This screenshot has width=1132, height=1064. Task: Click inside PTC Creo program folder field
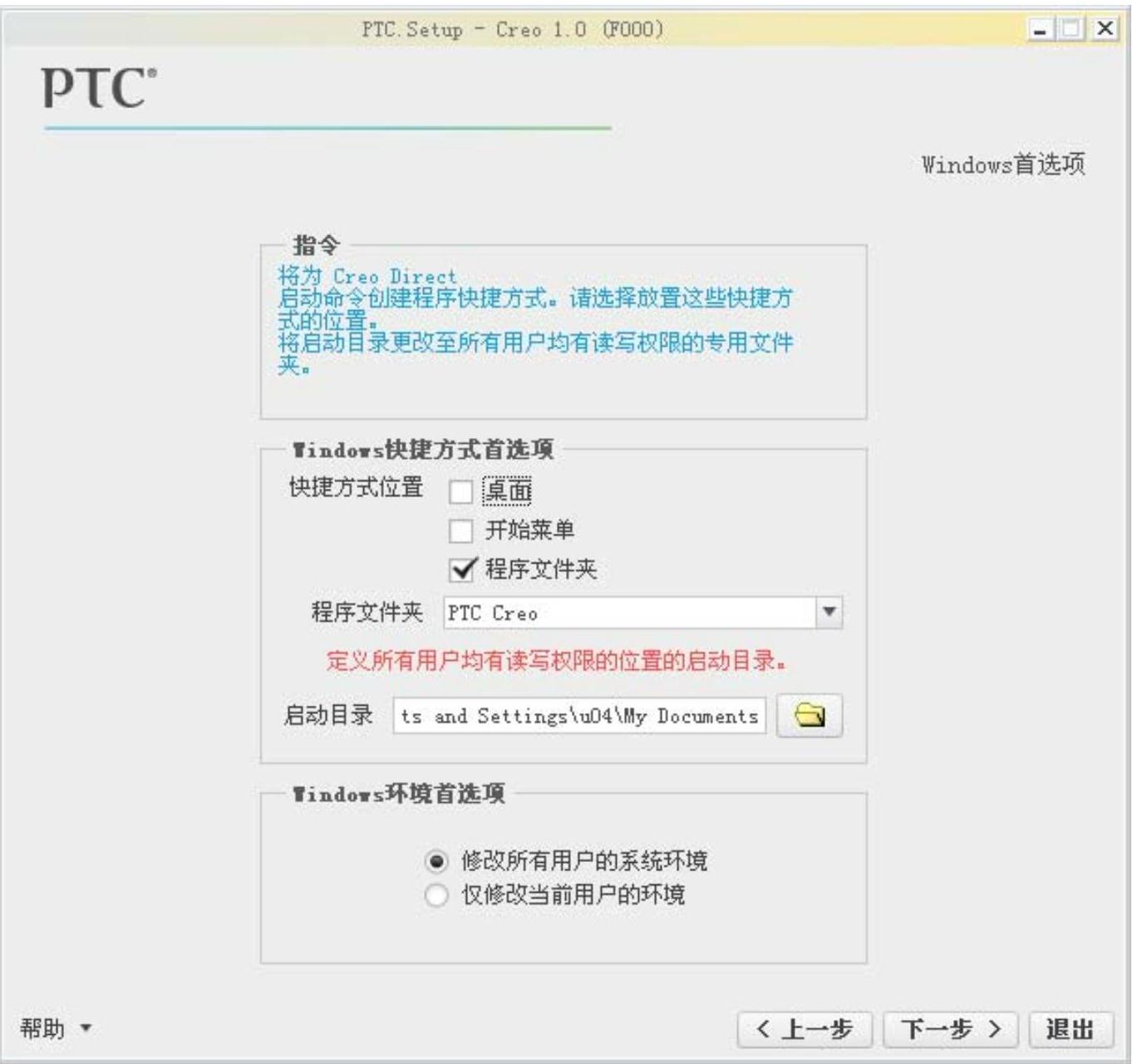coord(630,613)
